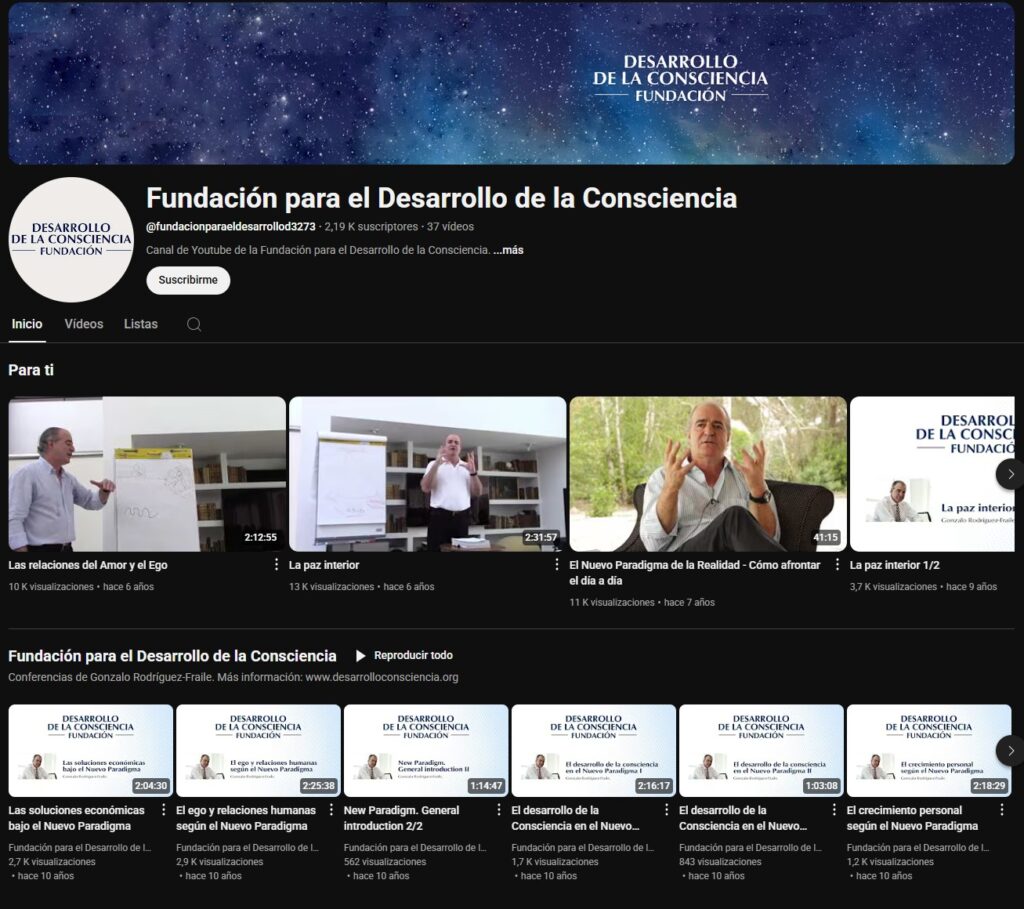Image resolution: width=1024 pixels, height=909 pixels.
Task: Play the 41:15 outdoor interview thumbnail
Action: click(708, 474)
